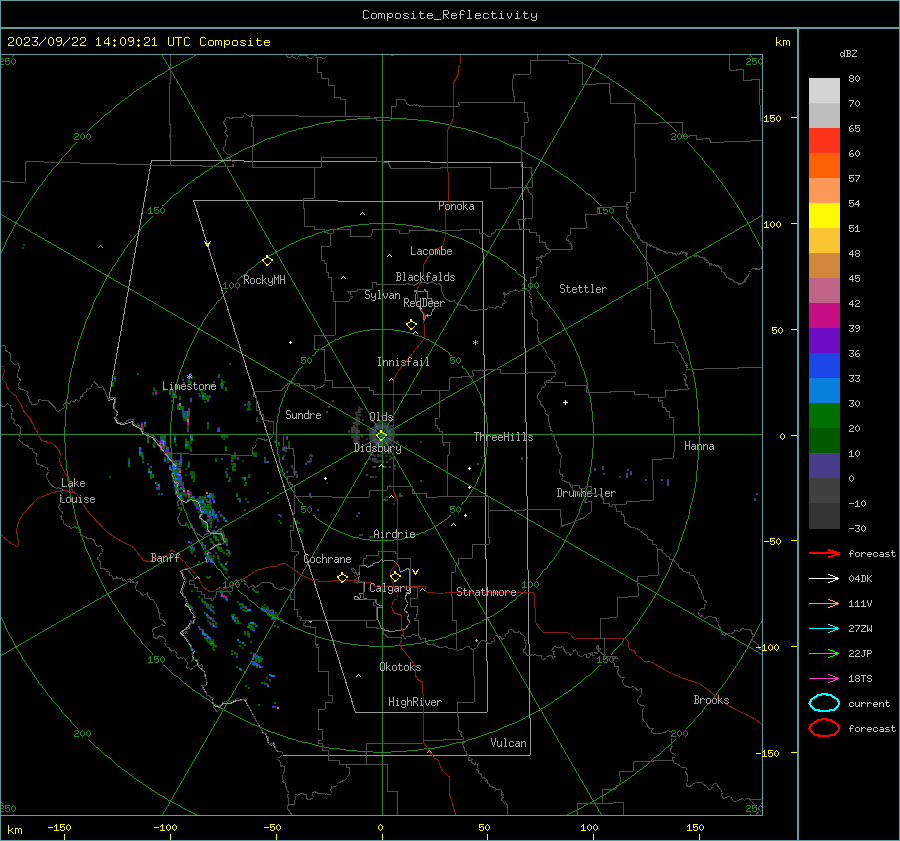Select the Sylvan label
The image size is (900, 841).
point(382,295)
